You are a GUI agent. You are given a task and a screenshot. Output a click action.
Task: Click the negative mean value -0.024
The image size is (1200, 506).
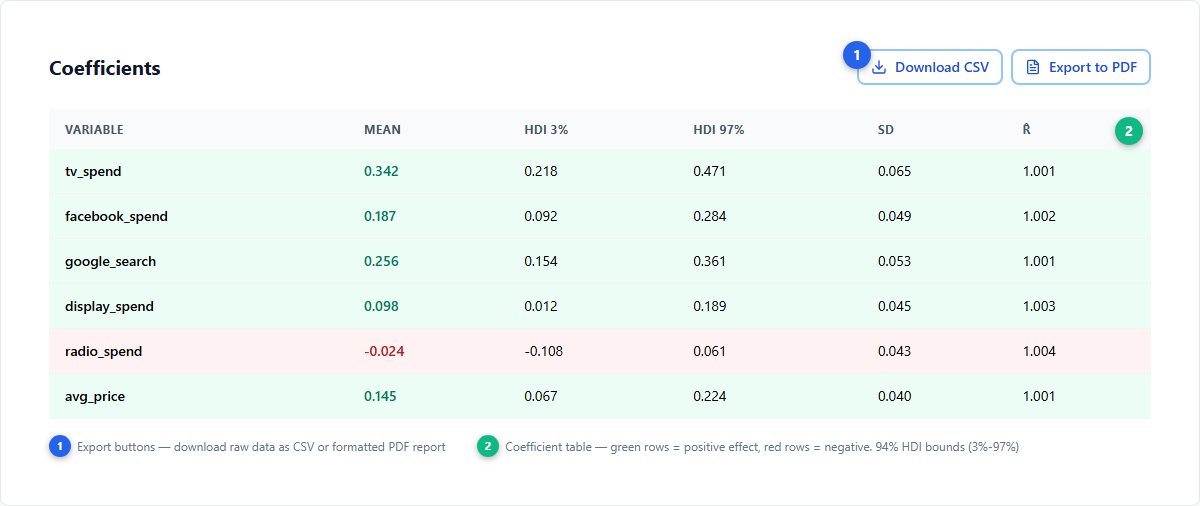[x=384, y=351]
